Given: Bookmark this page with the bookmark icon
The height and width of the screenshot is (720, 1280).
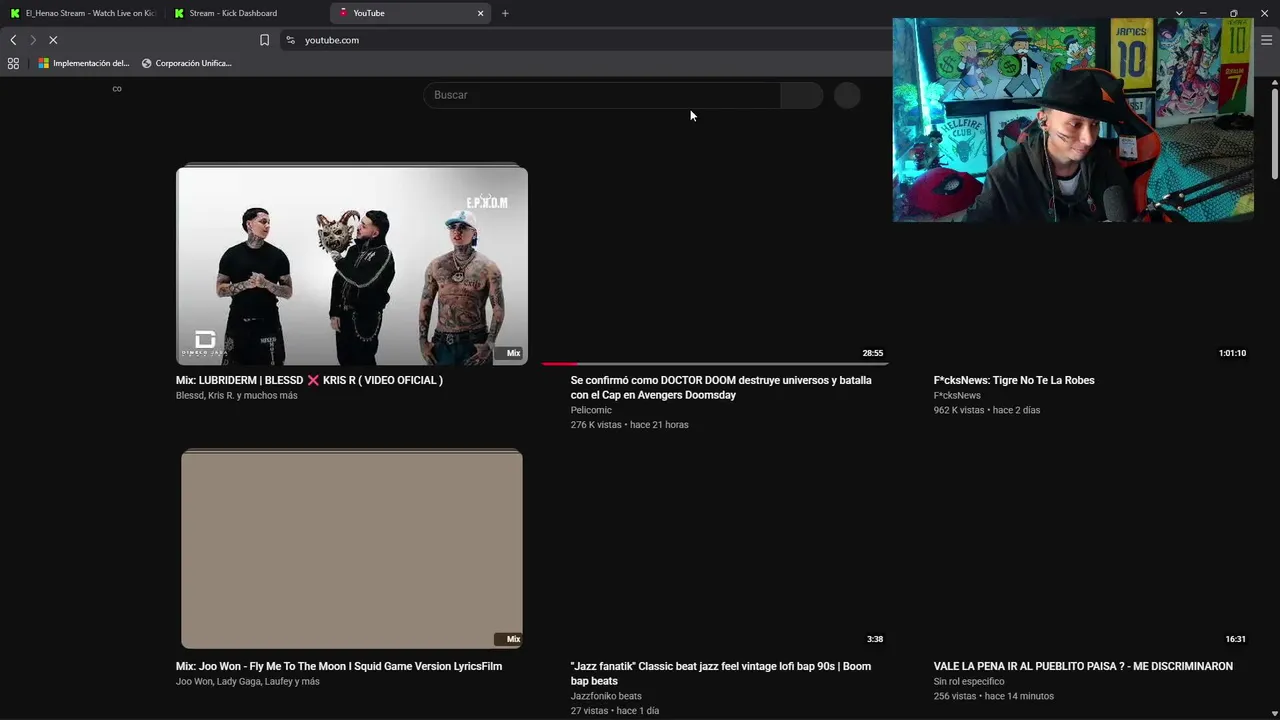Looking at the screenshot, I should (264, 40).
